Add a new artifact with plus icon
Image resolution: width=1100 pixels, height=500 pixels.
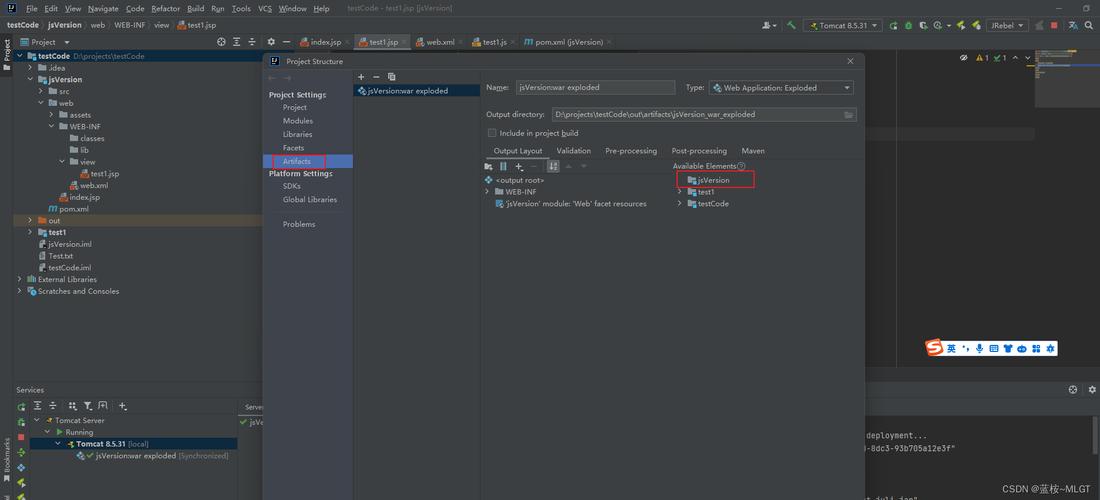pos(361,77)
